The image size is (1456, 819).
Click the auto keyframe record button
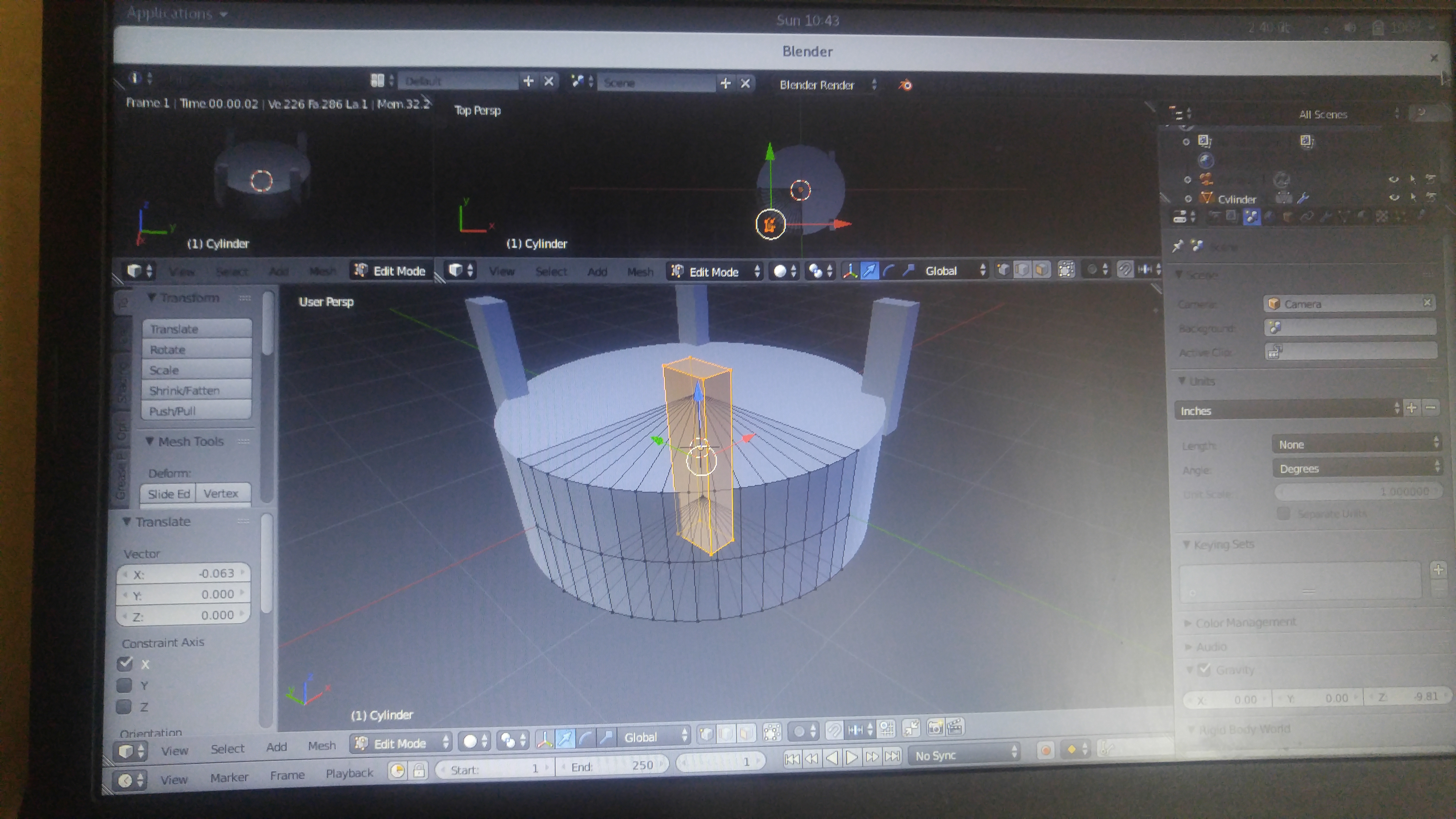[1046, 750]
